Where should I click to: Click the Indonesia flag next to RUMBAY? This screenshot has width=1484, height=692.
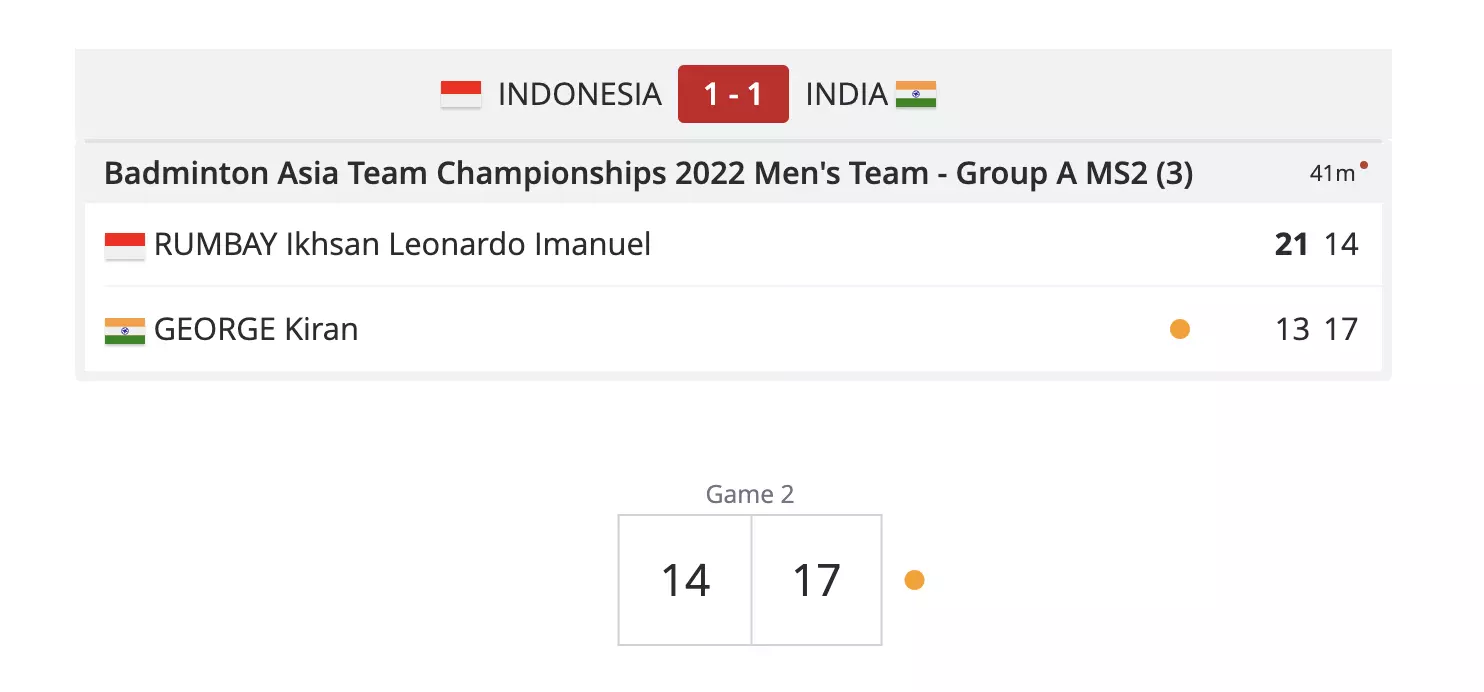pyautogui.click(x=125, y=245)
